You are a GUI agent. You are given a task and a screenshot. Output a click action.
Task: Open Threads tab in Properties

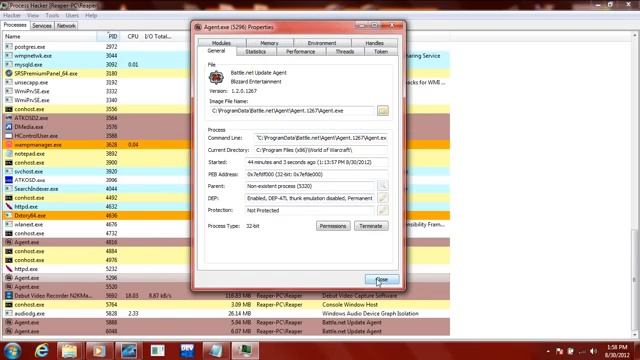coord(345,52)
